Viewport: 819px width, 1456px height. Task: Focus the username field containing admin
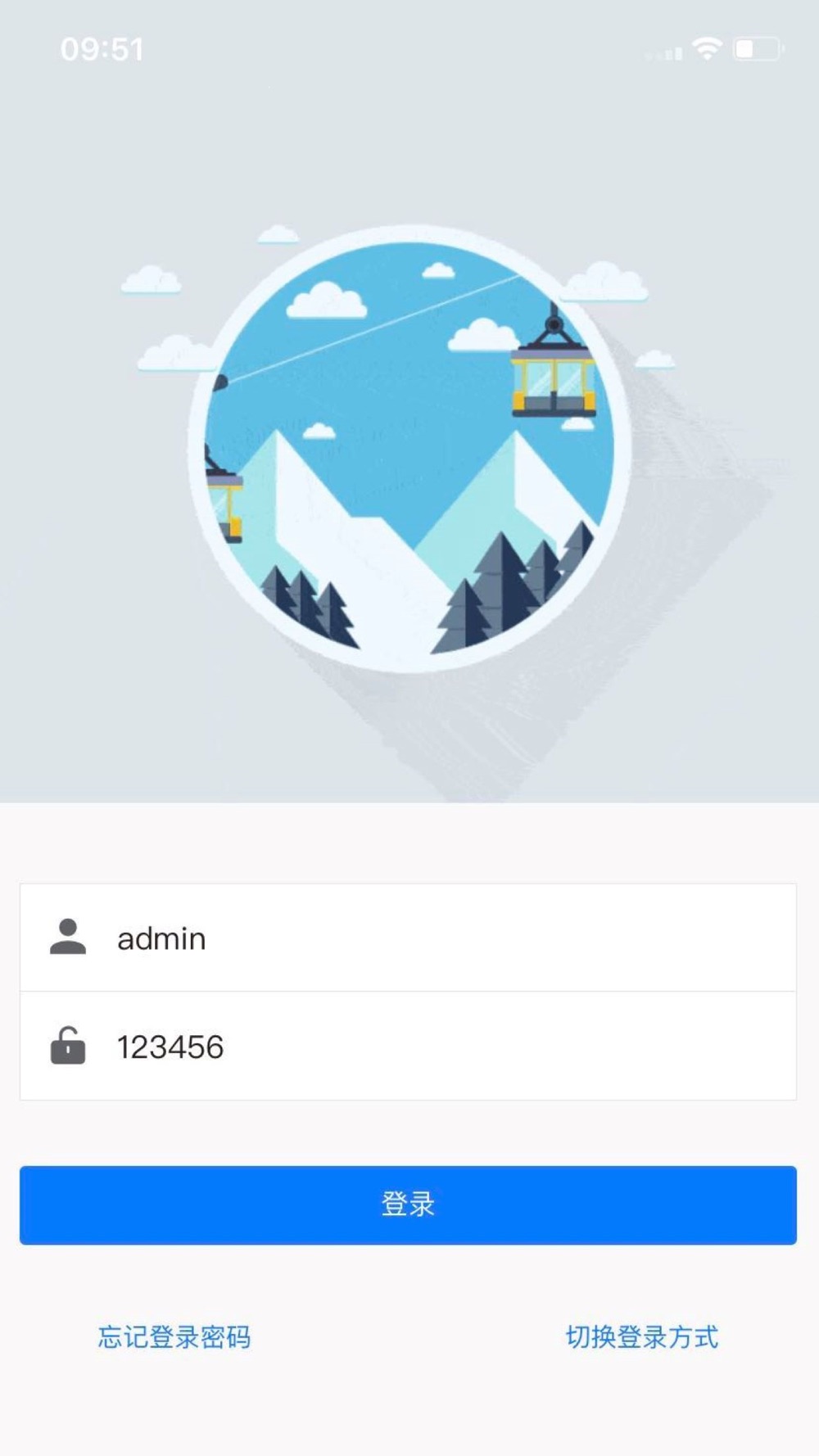coord(408,938)
